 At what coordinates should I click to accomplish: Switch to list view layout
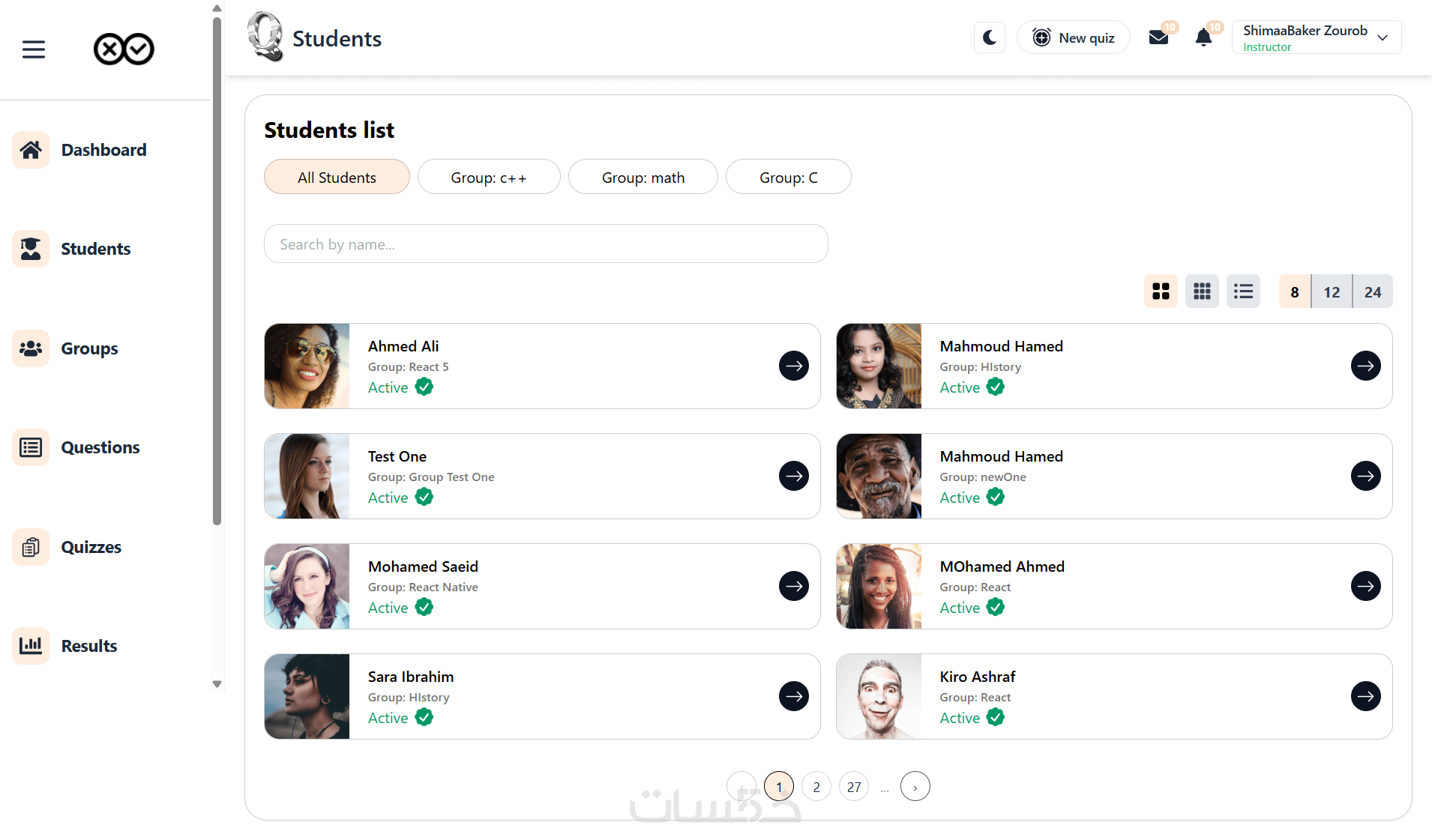(1243, 291)
